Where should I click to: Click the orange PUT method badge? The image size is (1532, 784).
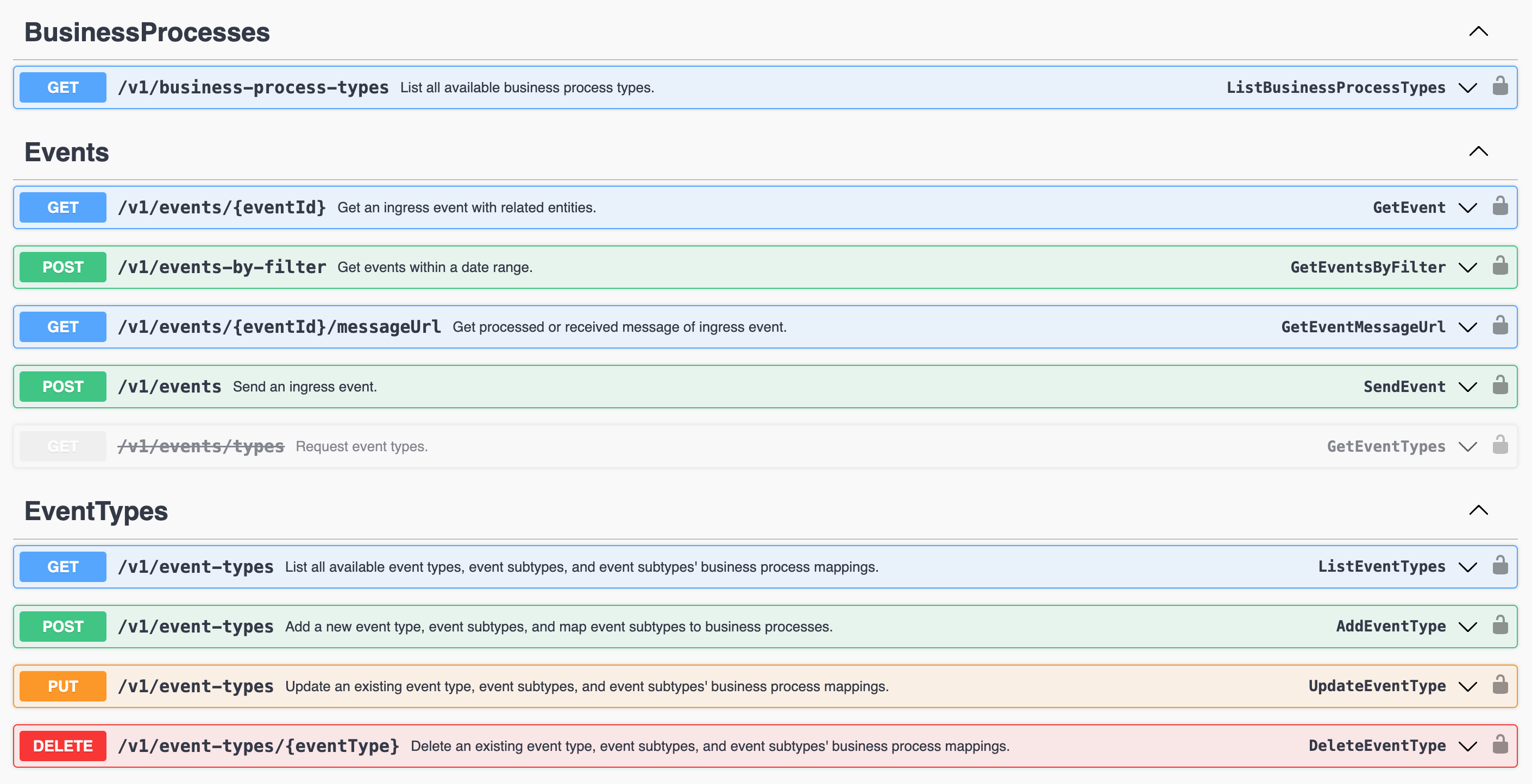[63, 686]
